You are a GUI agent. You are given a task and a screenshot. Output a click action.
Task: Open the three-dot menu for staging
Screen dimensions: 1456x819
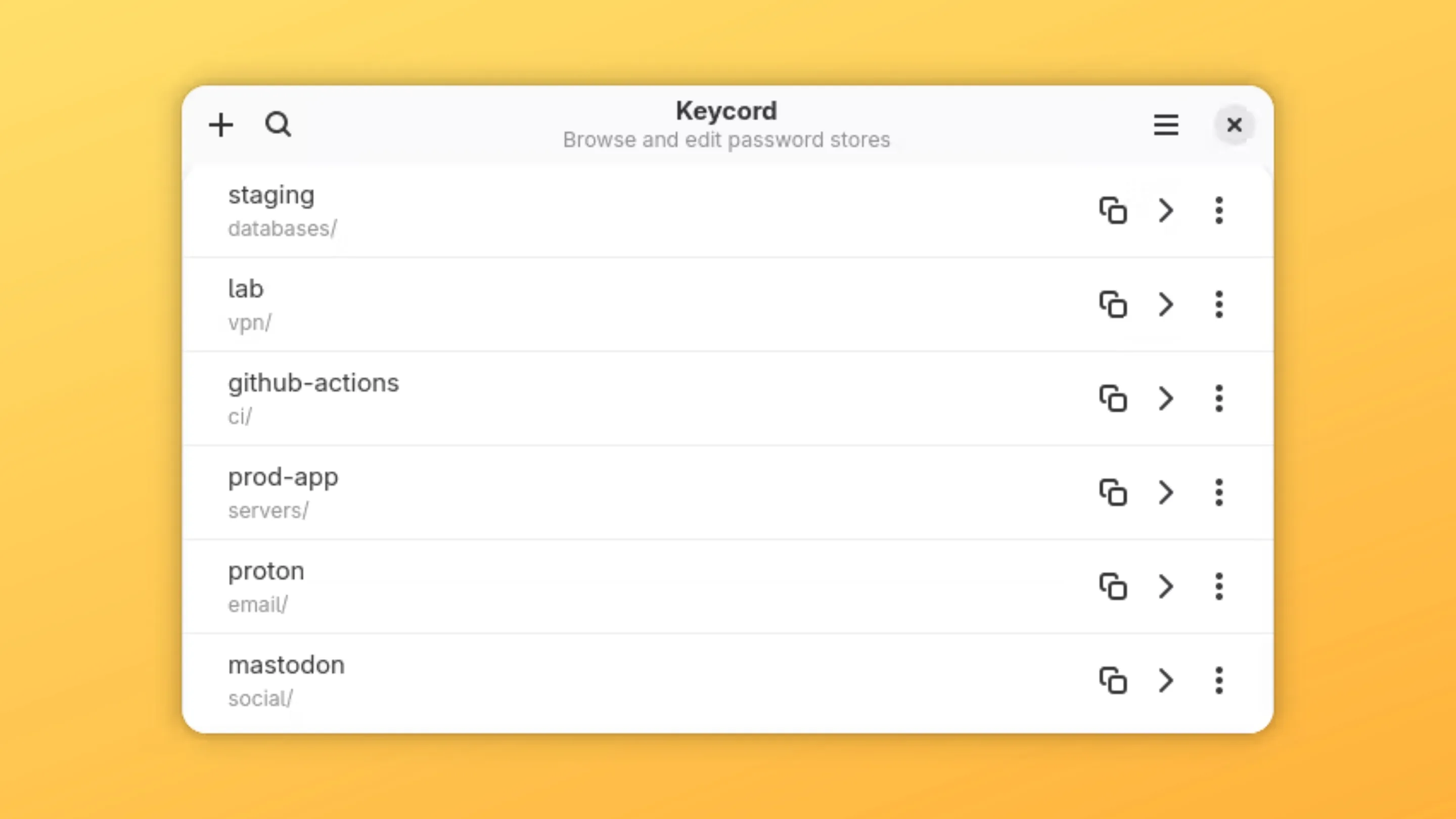tap(1218, 210)
